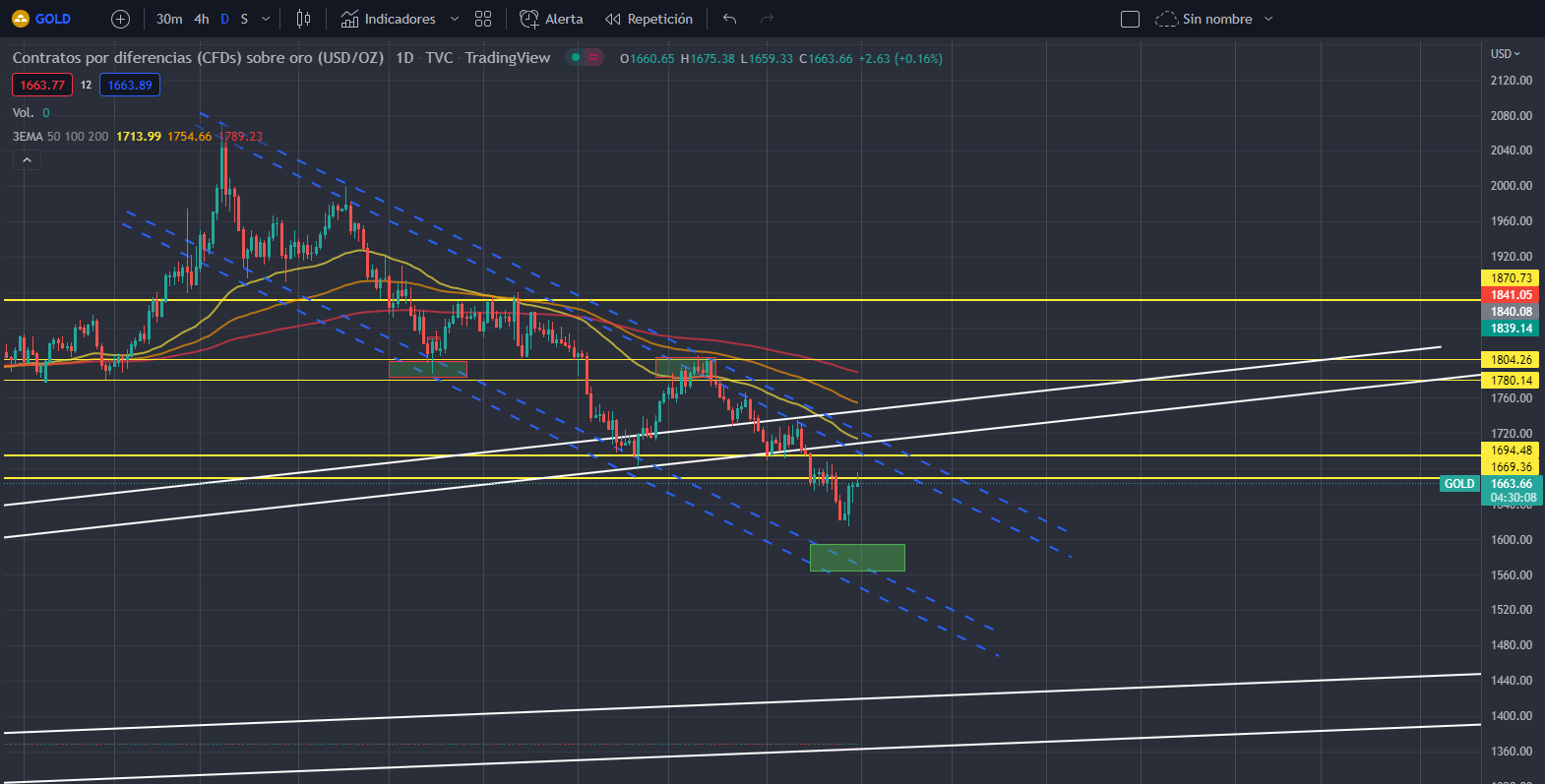Viewport: 1545px width, 784px height.
Task: Click the Vol. indicator legend label
Action: pyautogui.click(x=23, y=113)
